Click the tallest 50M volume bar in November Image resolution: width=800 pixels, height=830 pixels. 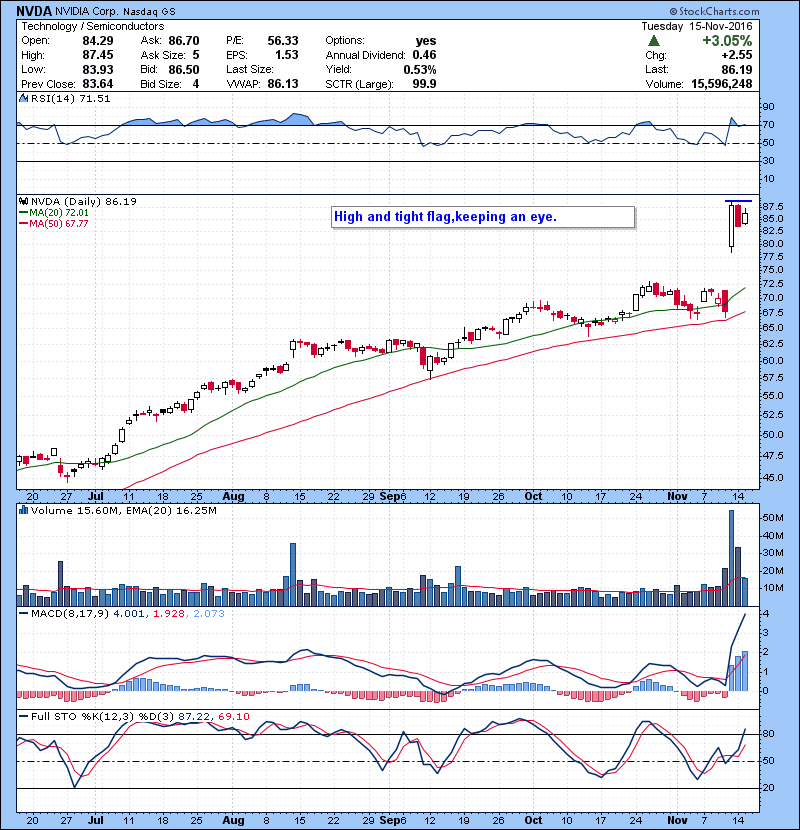(732, 558)
